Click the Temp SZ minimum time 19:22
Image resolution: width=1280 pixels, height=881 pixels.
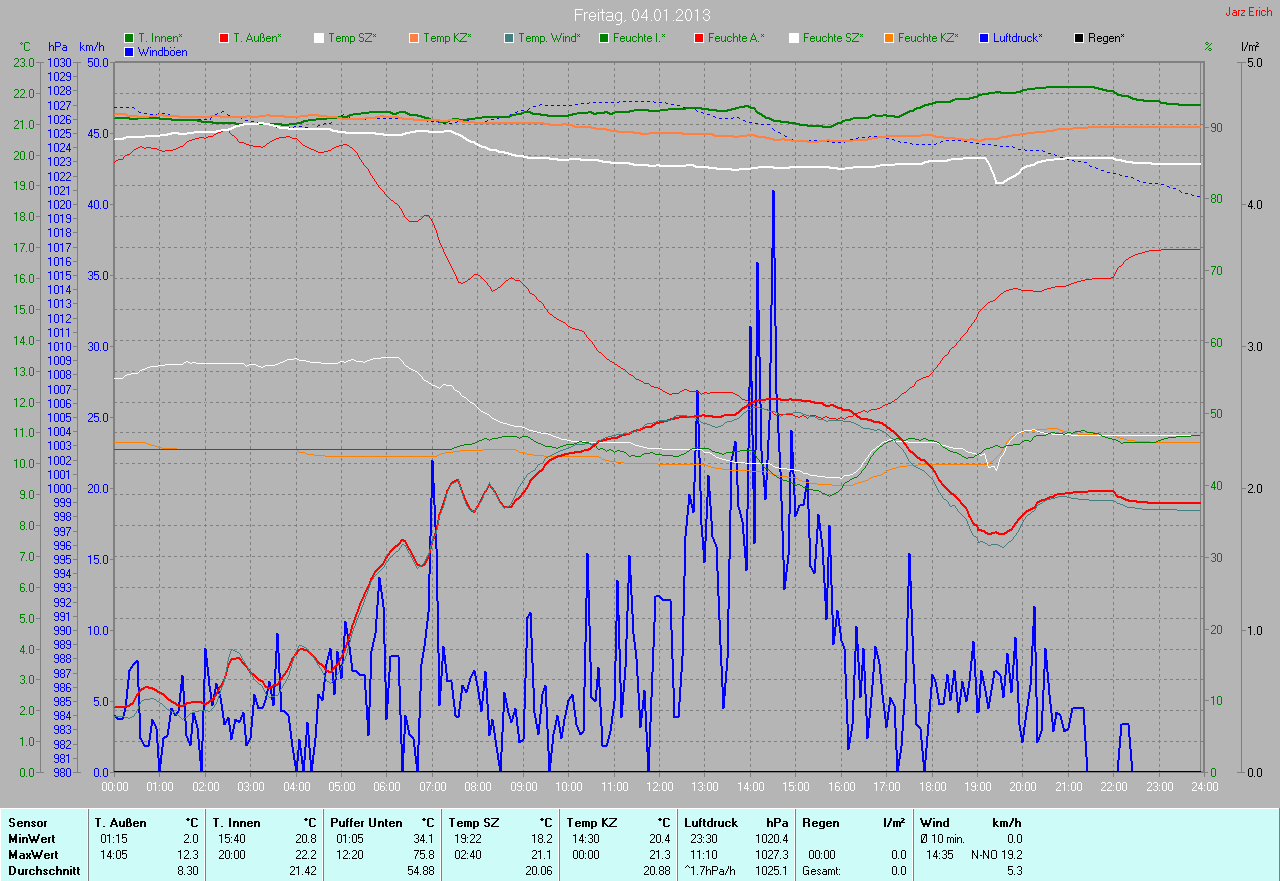click(x=468, y=839)
